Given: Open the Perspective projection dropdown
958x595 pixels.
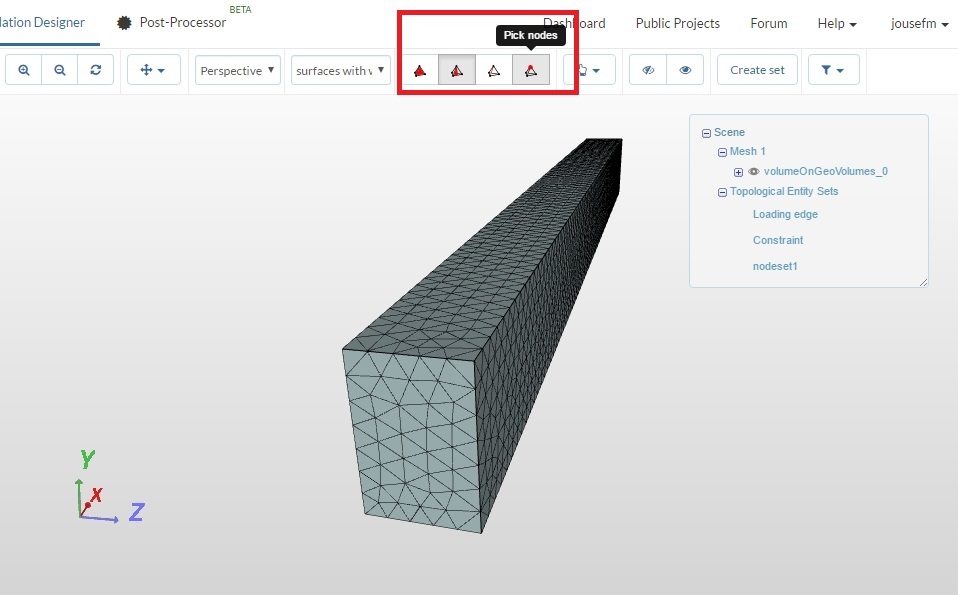Looking at the screenshot, I should tap(238, 70).
